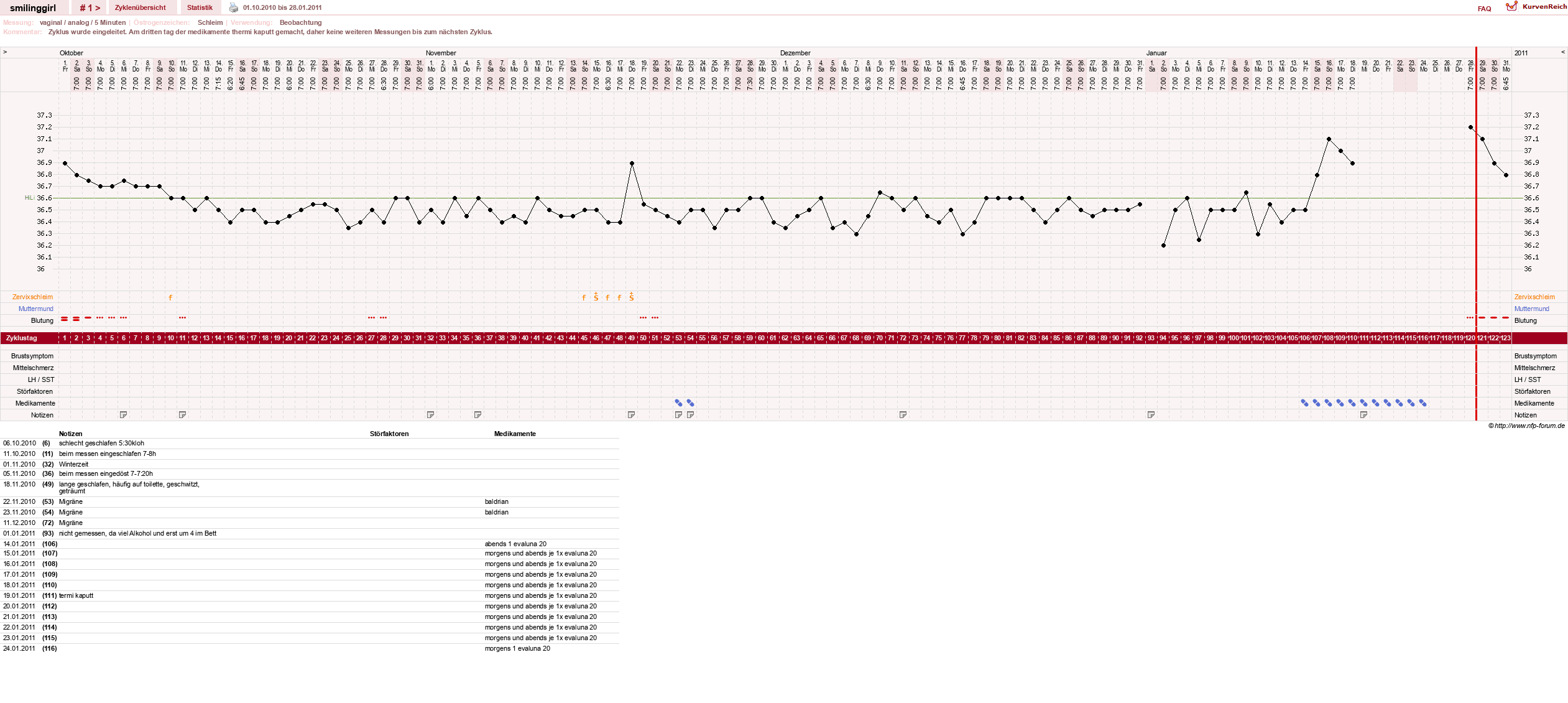1568x703 pixels.
Task: Click the 'Dezember' month label
Action: [795, 53]
